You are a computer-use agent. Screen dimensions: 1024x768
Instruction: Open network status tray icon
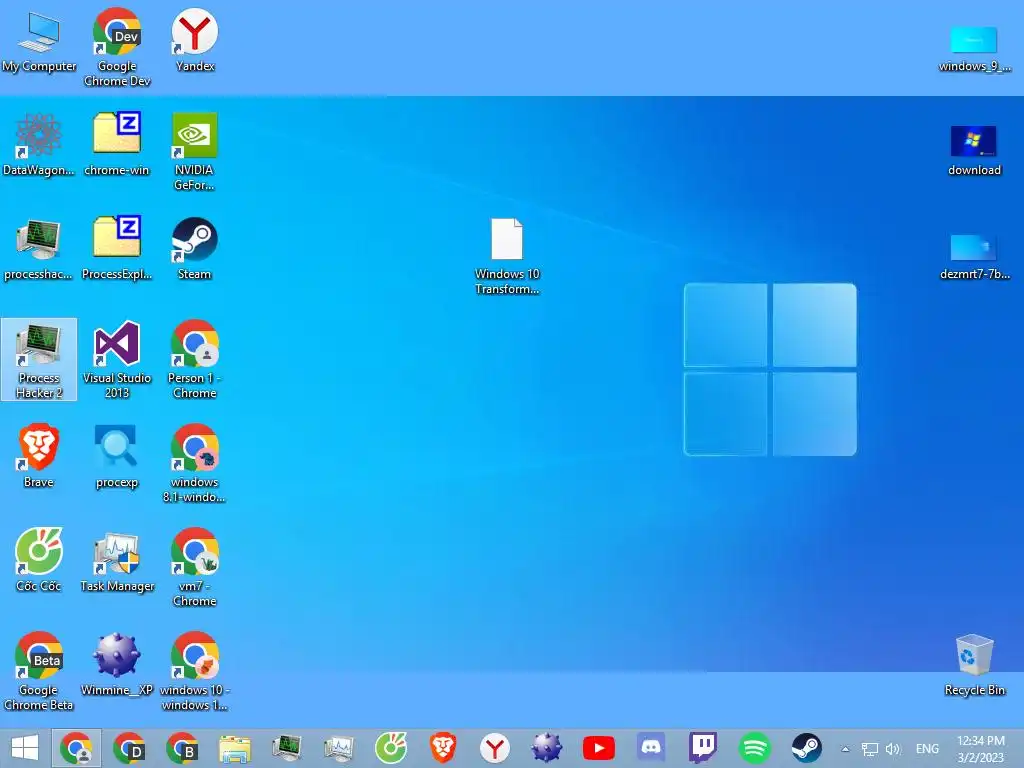pos(869,749)
